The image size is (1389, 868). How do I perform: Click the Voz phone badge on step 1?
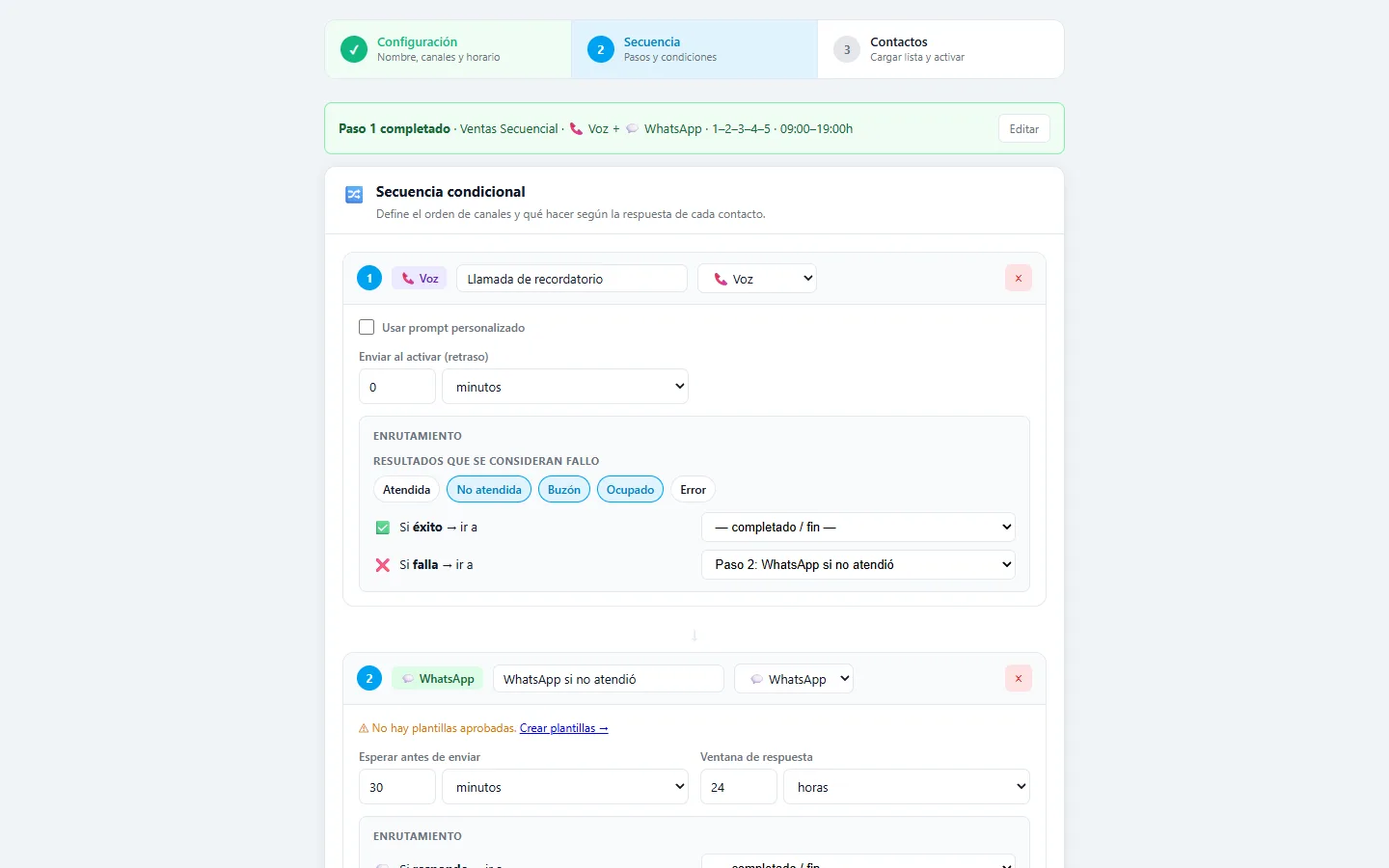[x=420, y=278]
